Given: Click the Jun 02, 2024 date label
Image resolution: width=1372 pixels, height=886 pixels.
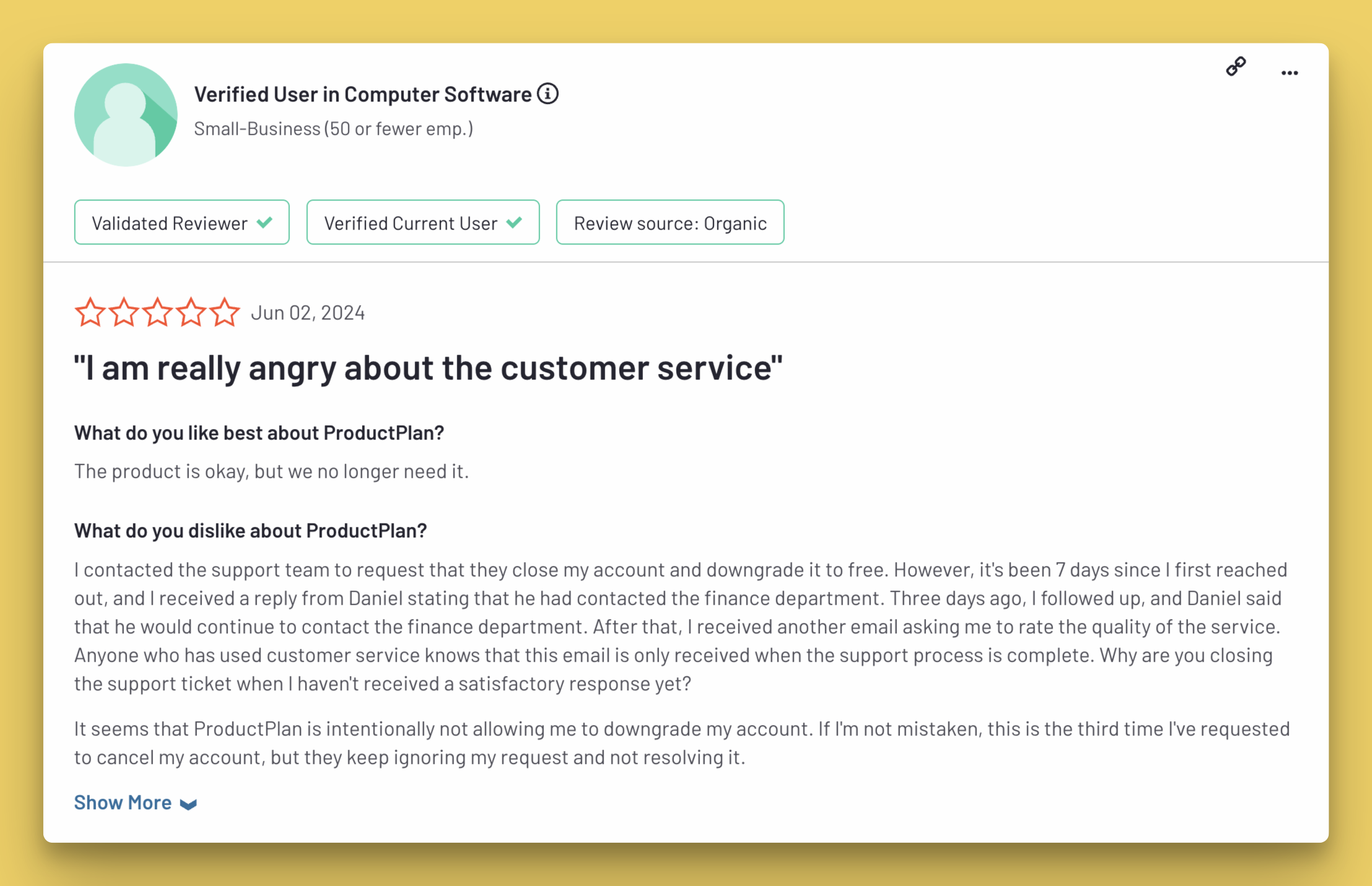Looking at the screenshot, I should coord(308,312).
